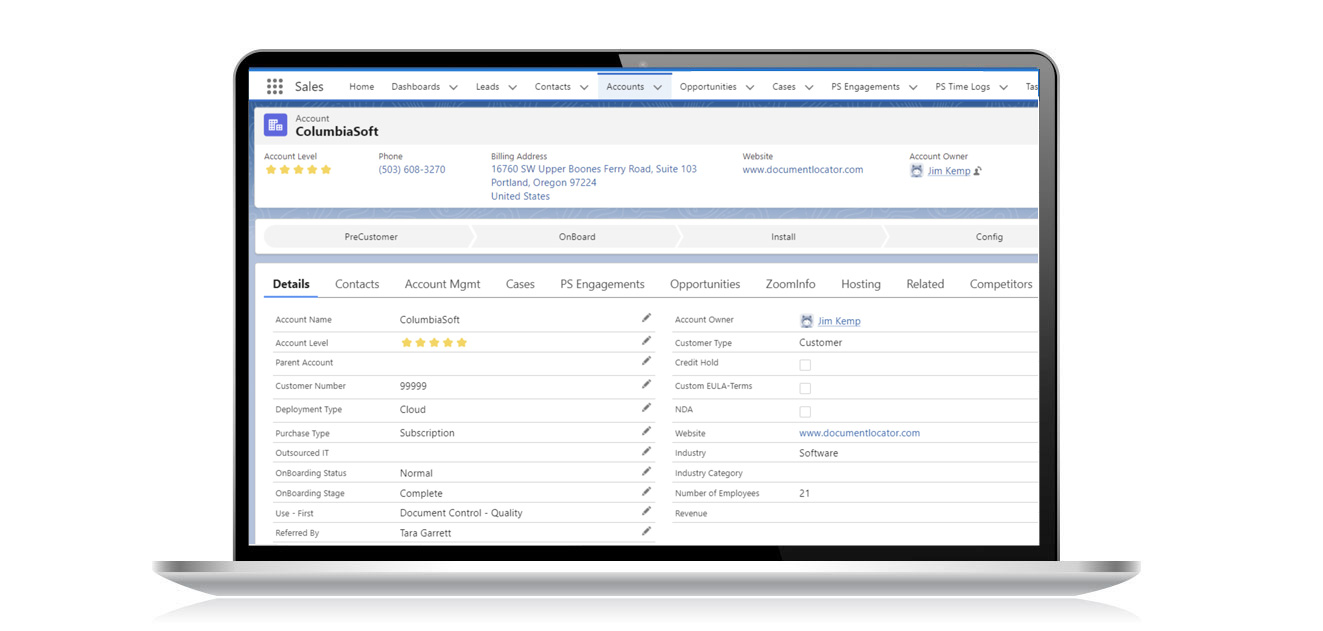Expand the PS Time Logs nav dropdown arrow

click(1003, 87)
